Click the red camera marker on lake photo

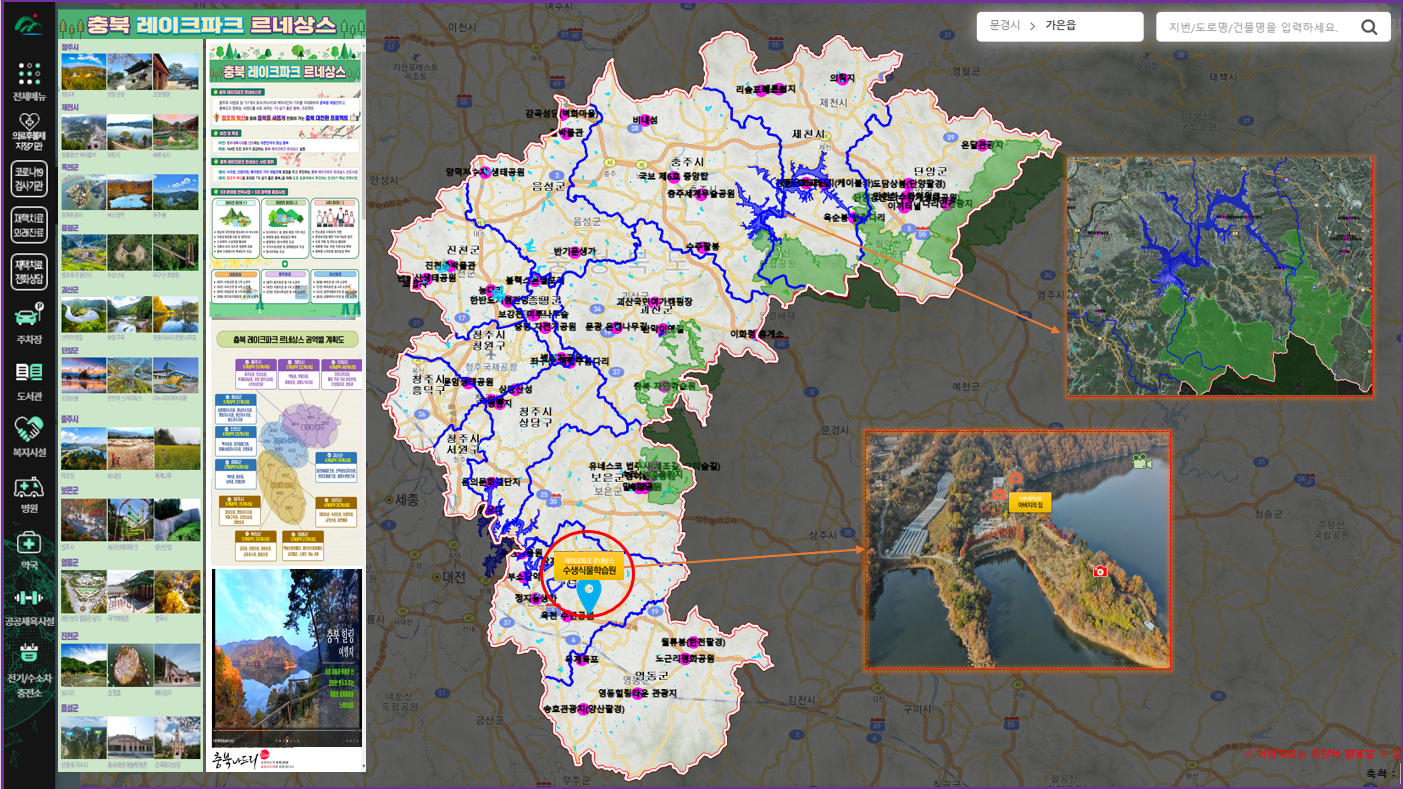1100,570
